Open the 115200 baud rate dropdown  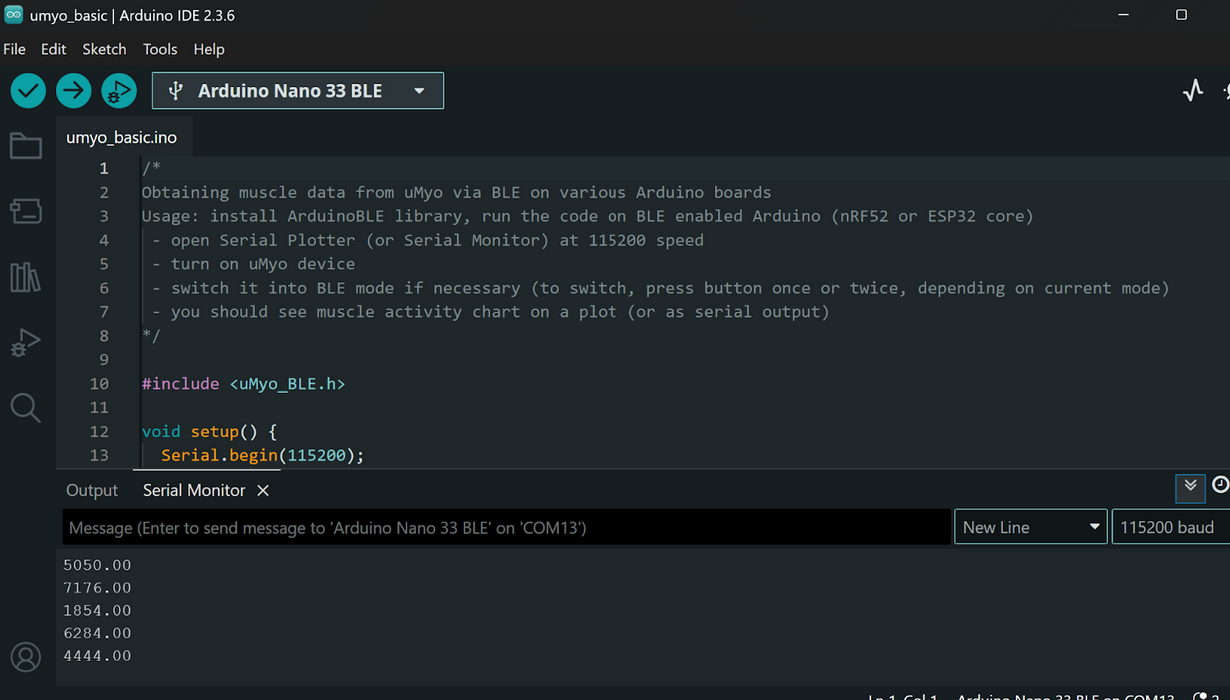tap(1171, 527)
